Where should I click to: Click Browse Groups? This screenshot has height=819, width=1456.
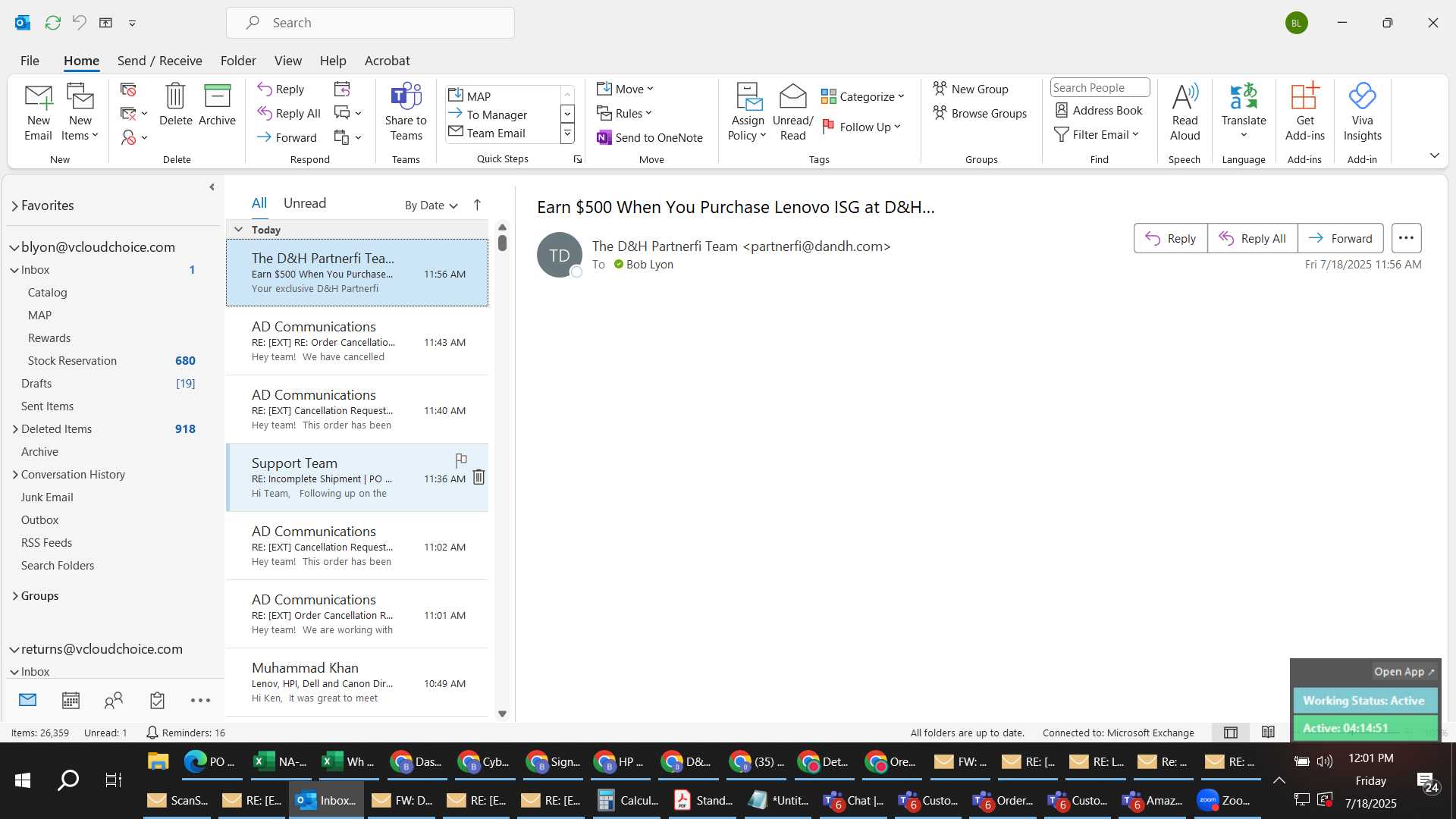click(980, 114)
